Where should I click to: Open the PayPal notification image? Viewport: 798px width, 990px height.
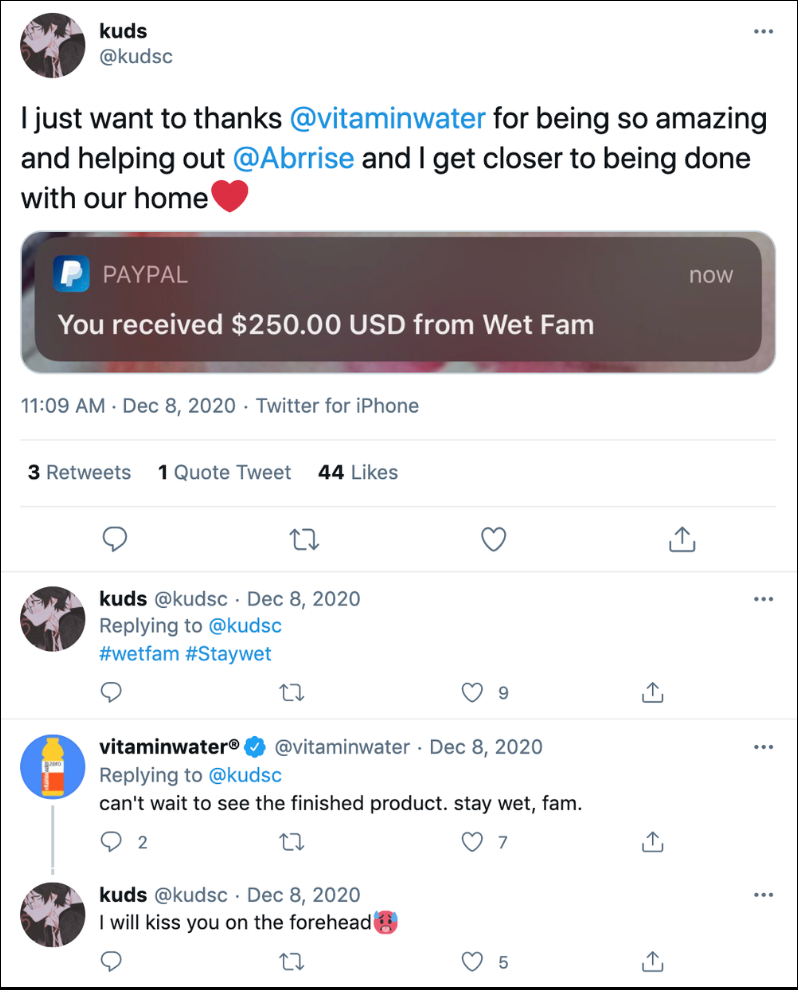398,302
